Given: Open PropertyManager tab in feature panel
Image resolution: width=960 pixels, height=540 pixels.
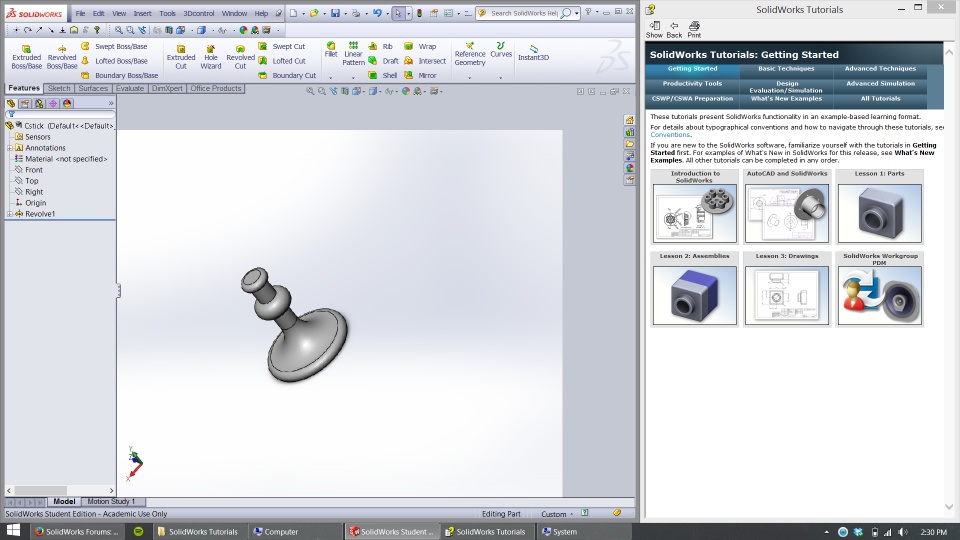Looking at the screenshot, I should [x=24, y=103].
